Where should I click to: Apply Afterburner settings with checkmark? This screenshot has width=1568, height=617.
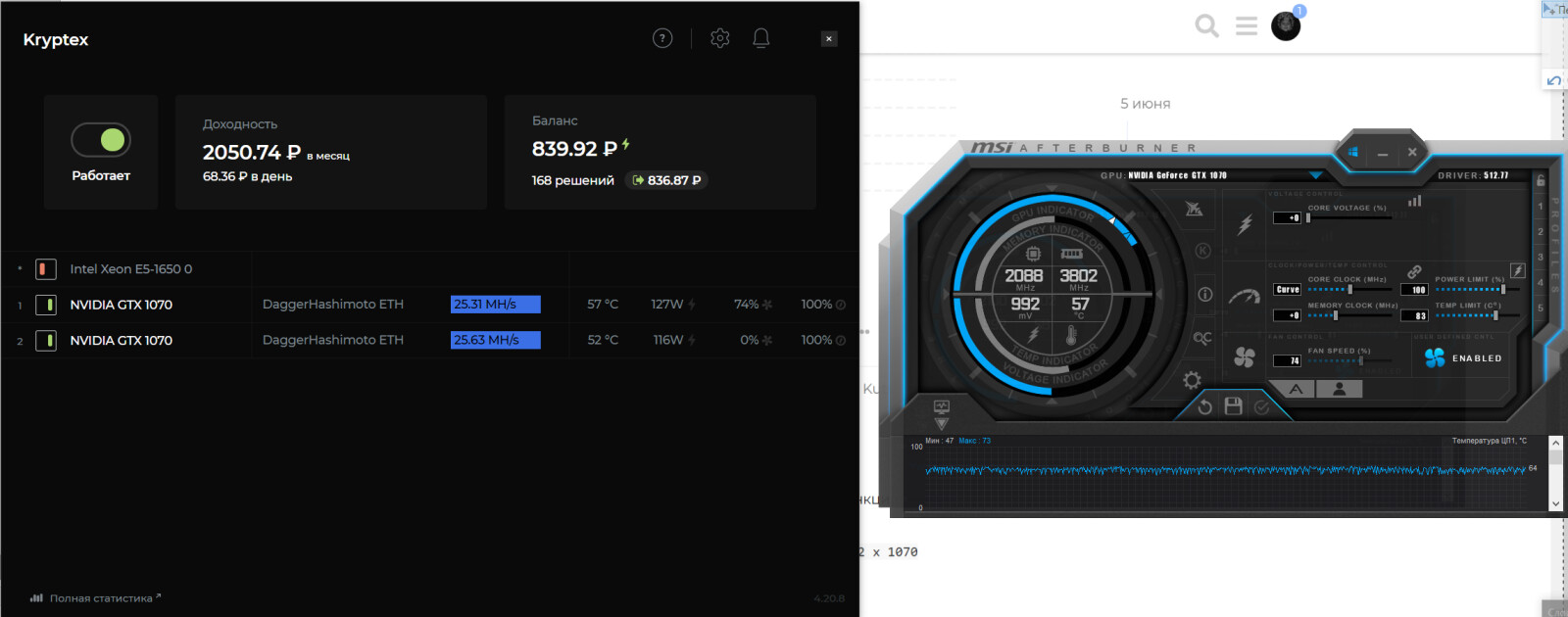tap(1262, 406)
